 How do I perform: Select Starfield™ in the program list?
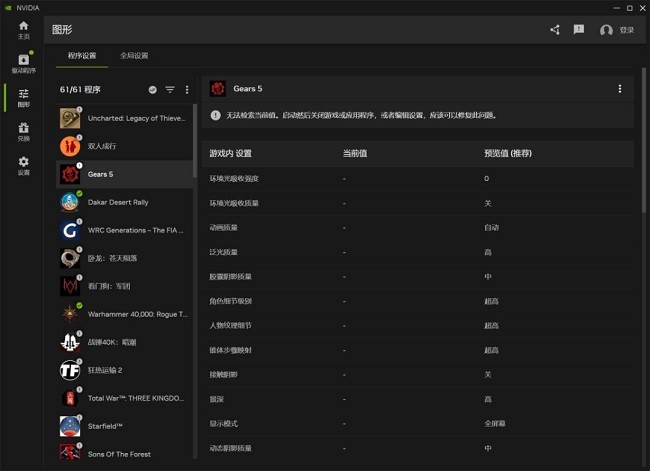click(105, 426)
